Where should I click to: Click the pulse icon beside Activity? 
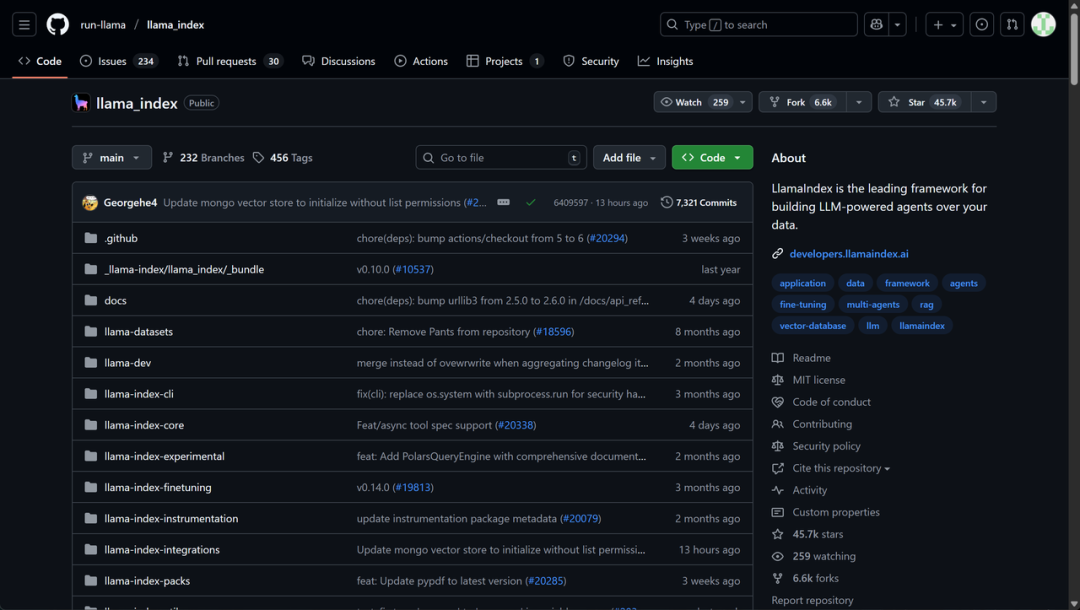coord(778,490)
